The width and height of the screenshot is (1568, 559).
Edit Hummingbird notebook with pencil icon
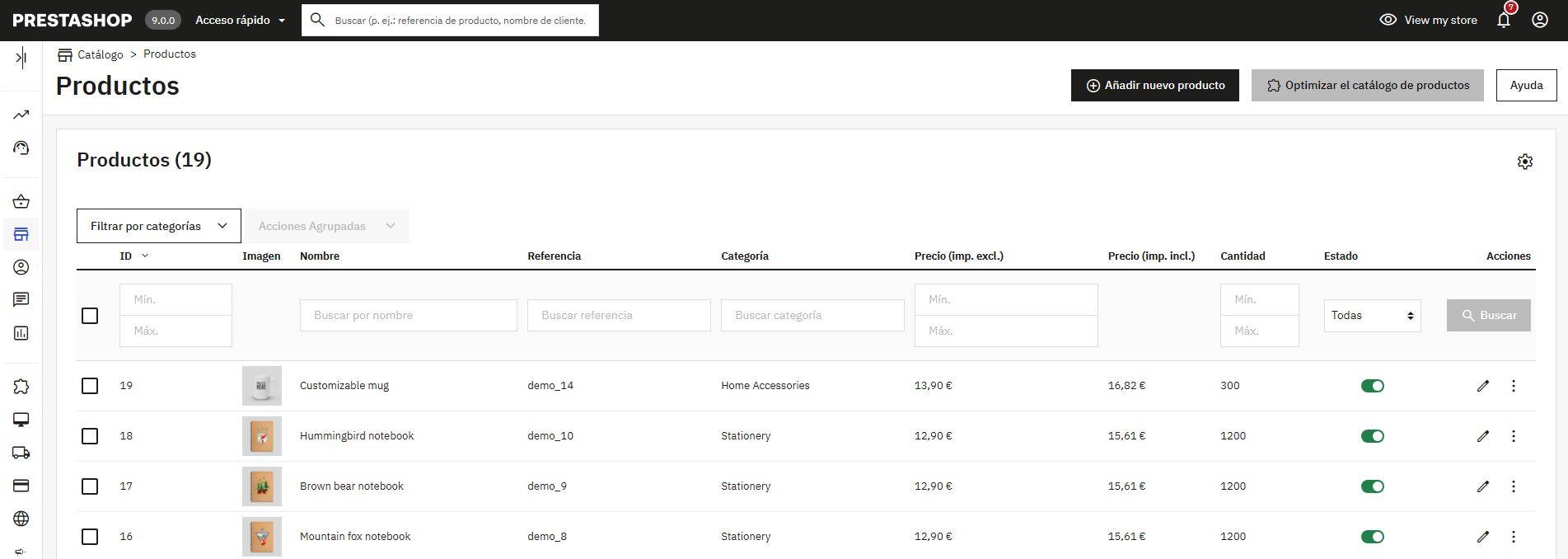tap(1483, 436)
